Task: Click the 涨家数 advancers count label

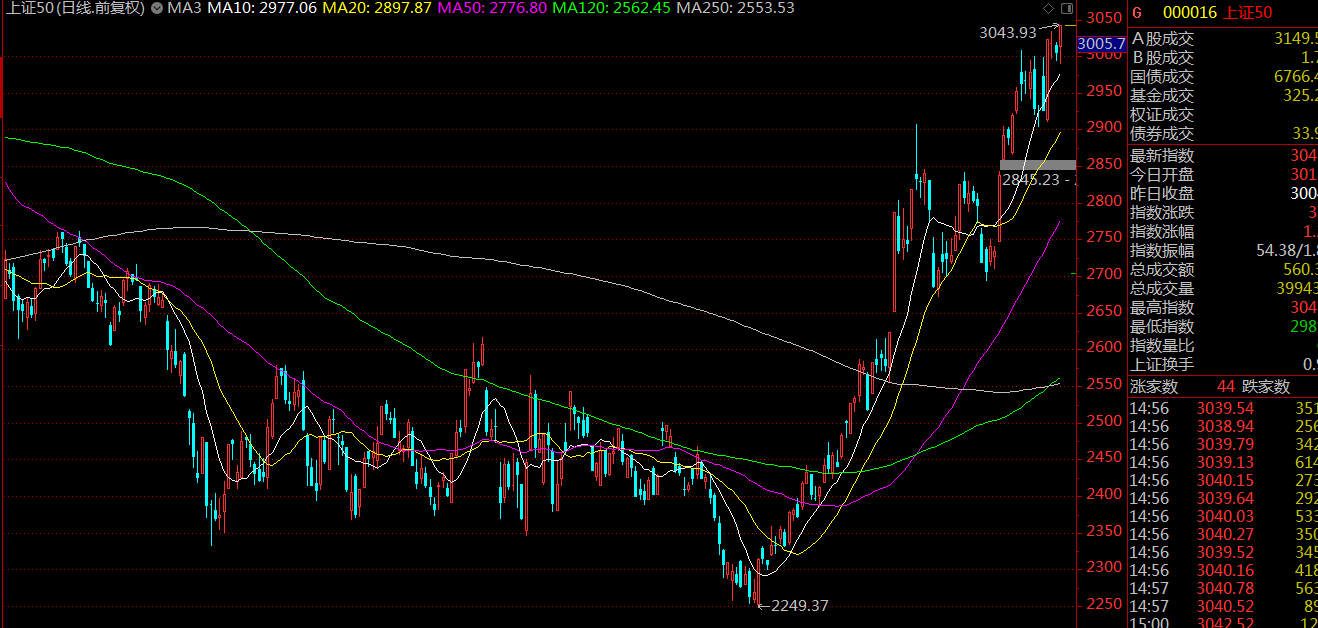Action: coord(1154,387)
